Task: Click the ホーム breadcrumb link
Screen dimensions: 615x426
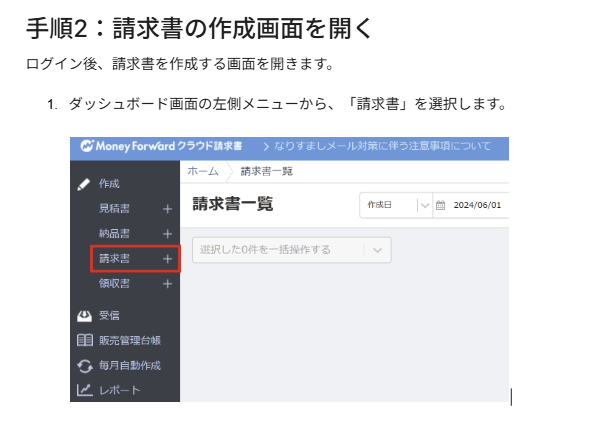Action: coord(203,171)
